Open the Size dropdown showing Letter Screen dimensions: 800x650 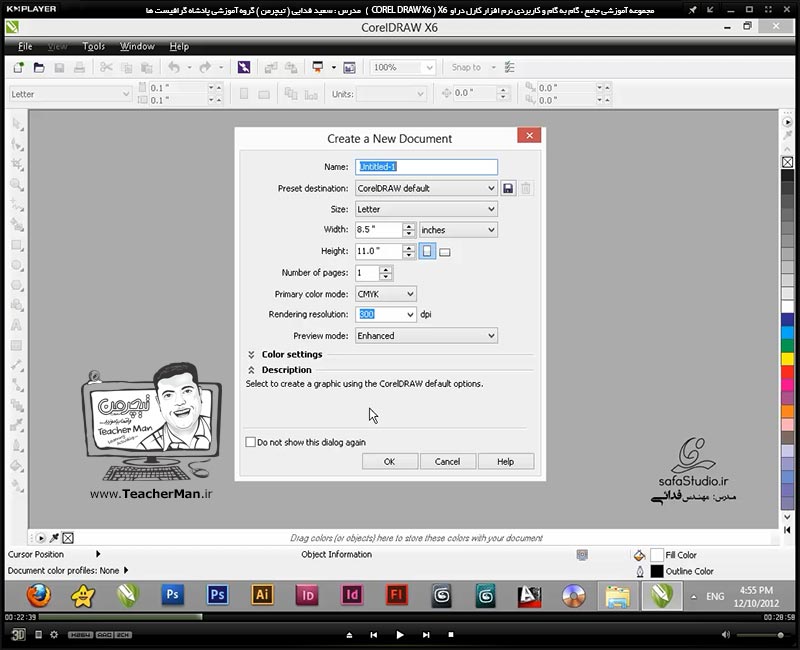426,209
